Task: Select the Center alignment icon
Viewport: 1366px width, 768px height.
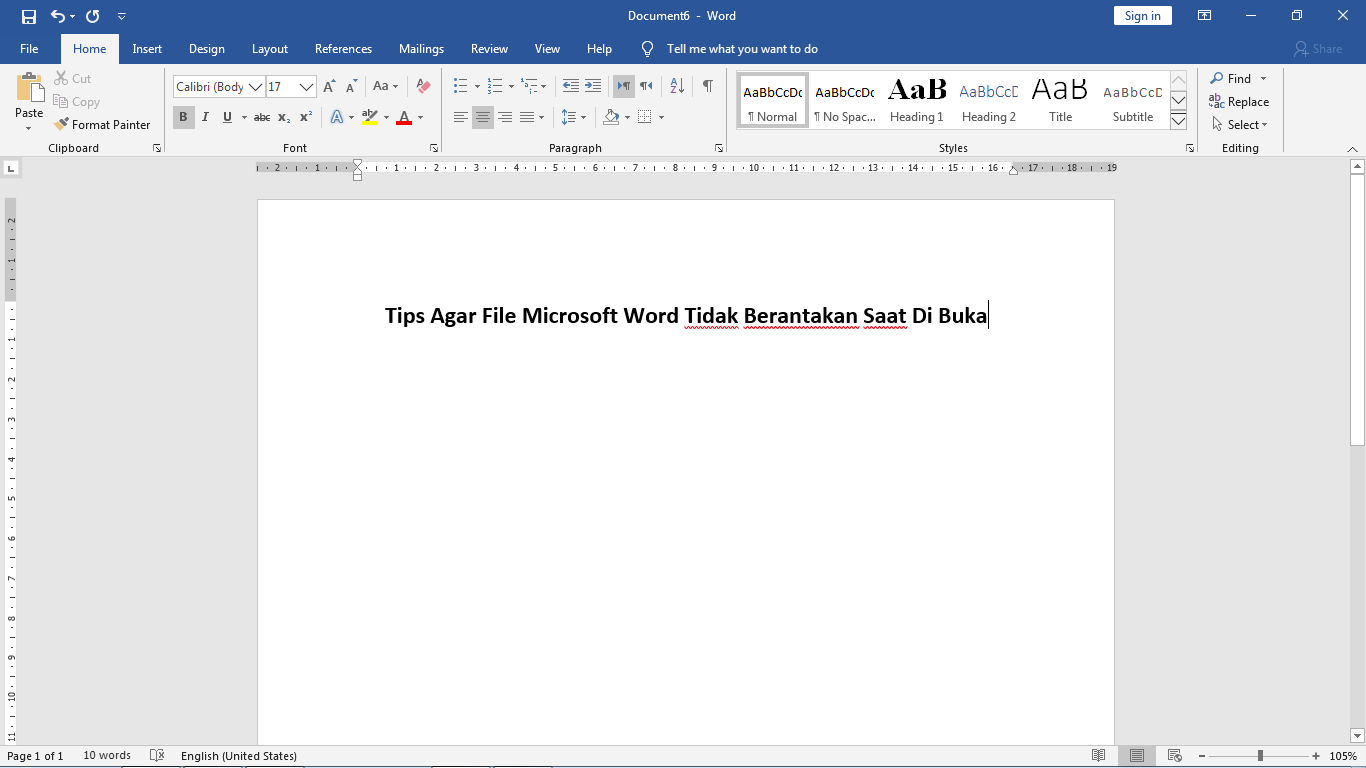Action: 482,117
